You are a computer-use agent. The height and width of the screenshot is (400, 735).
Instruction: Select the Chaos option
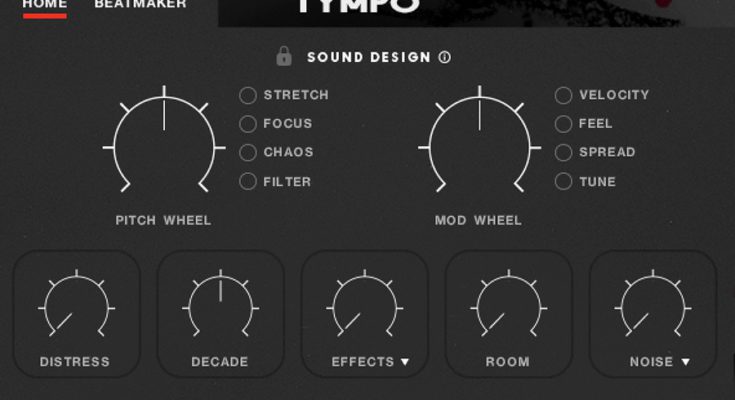(x=248, y=152)
